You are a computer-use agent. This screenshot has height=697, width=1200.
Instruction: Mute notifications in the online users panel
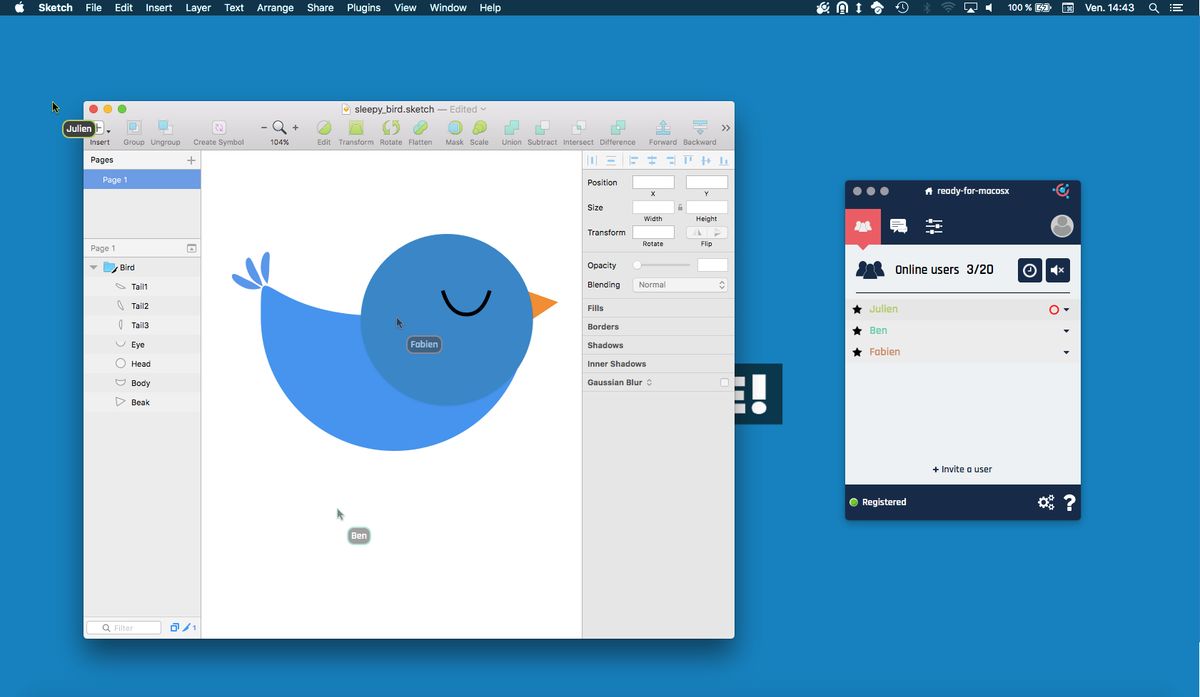(x=1057, y=270)
